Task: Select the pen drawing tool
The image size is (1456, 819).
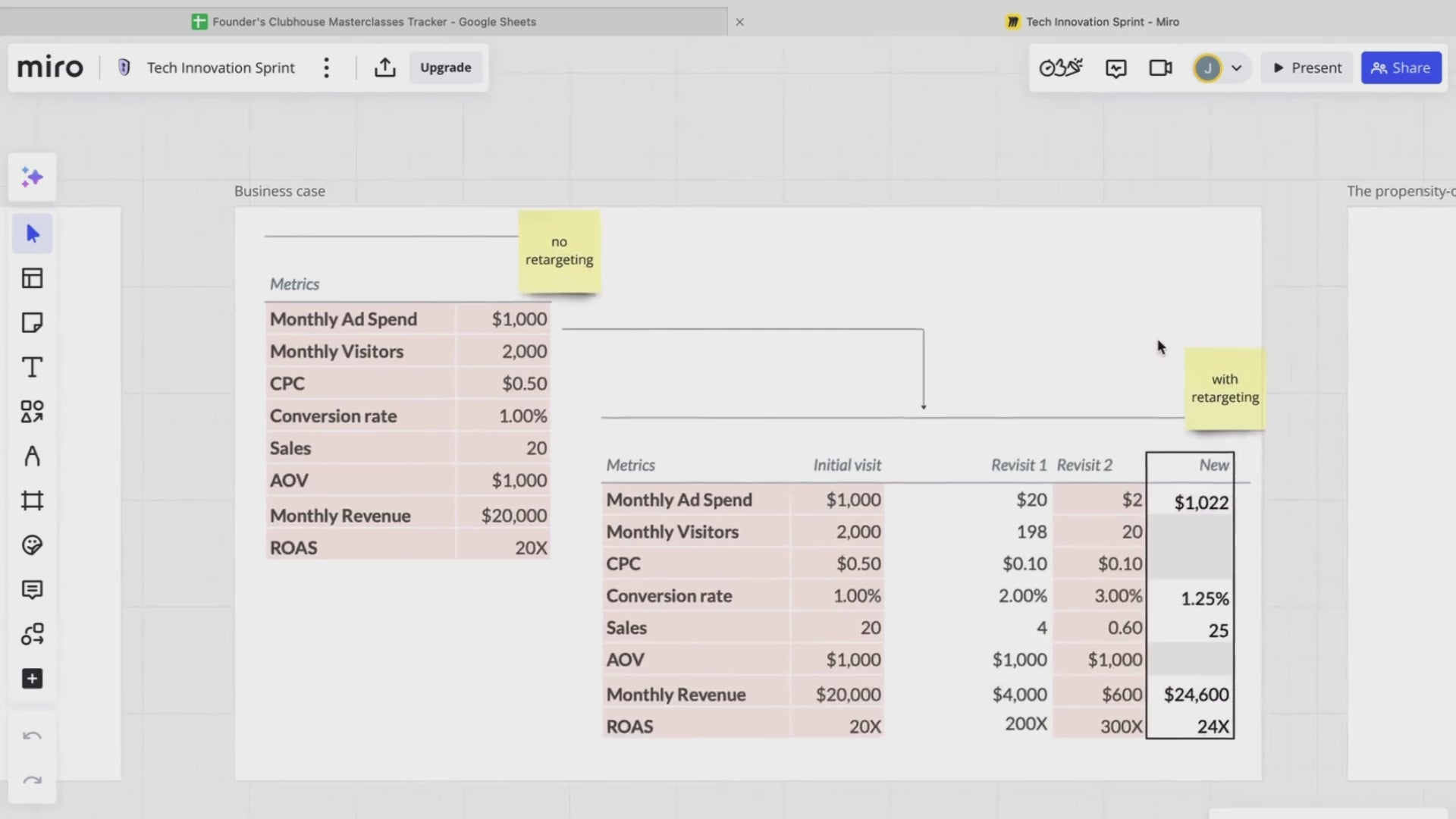Action: 32,456
